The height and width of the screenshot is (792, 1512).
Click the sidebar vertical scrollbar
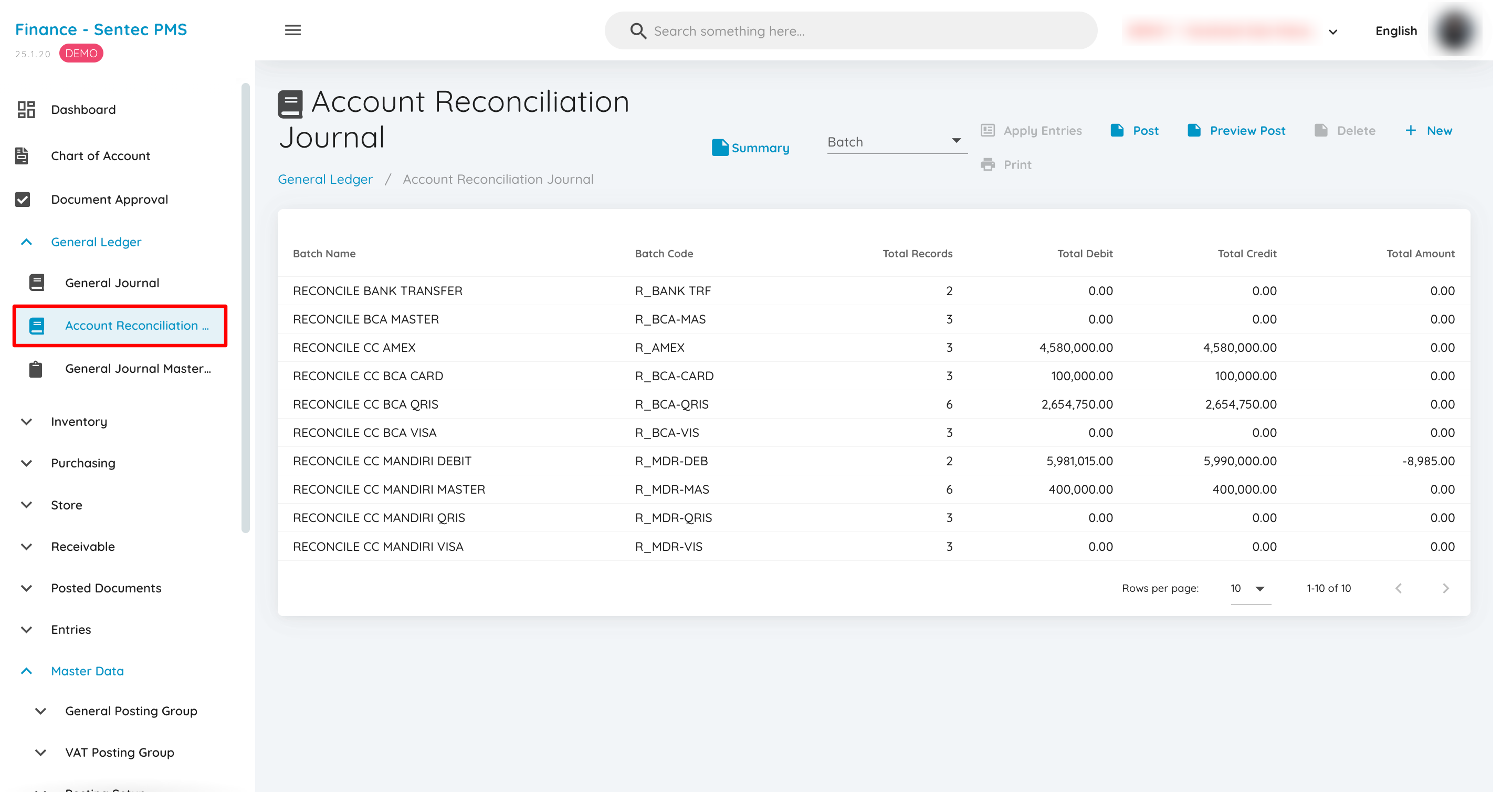coord(245,308)
